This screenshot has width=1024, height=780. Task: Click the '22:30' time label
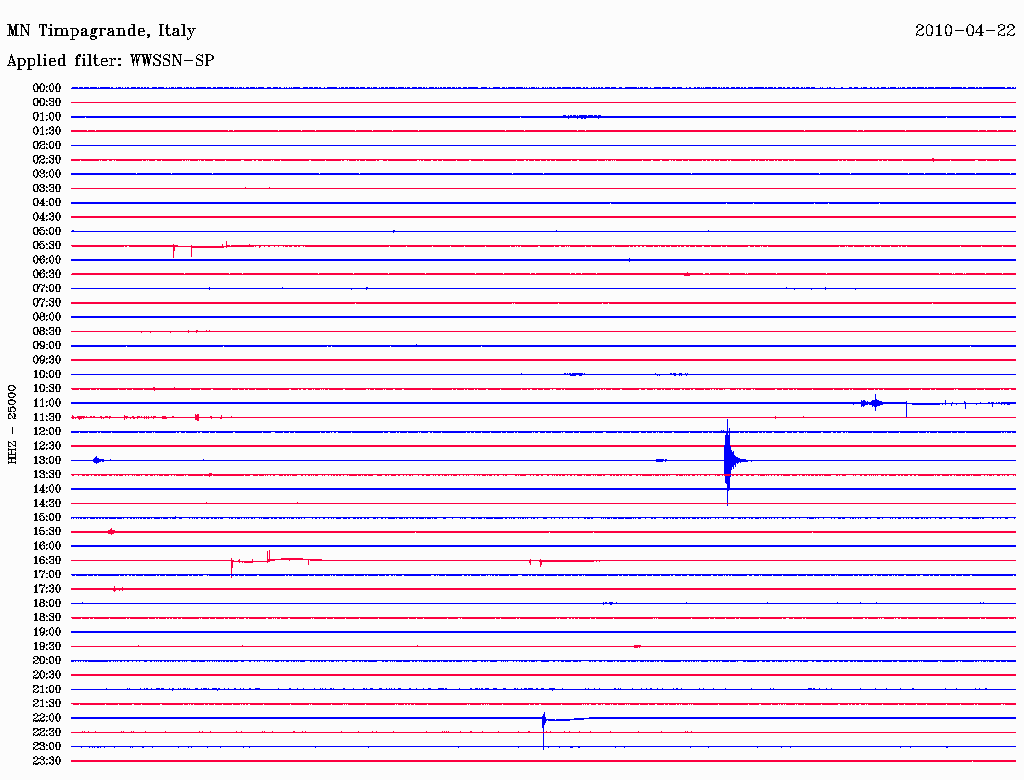[x=47, y=732]
